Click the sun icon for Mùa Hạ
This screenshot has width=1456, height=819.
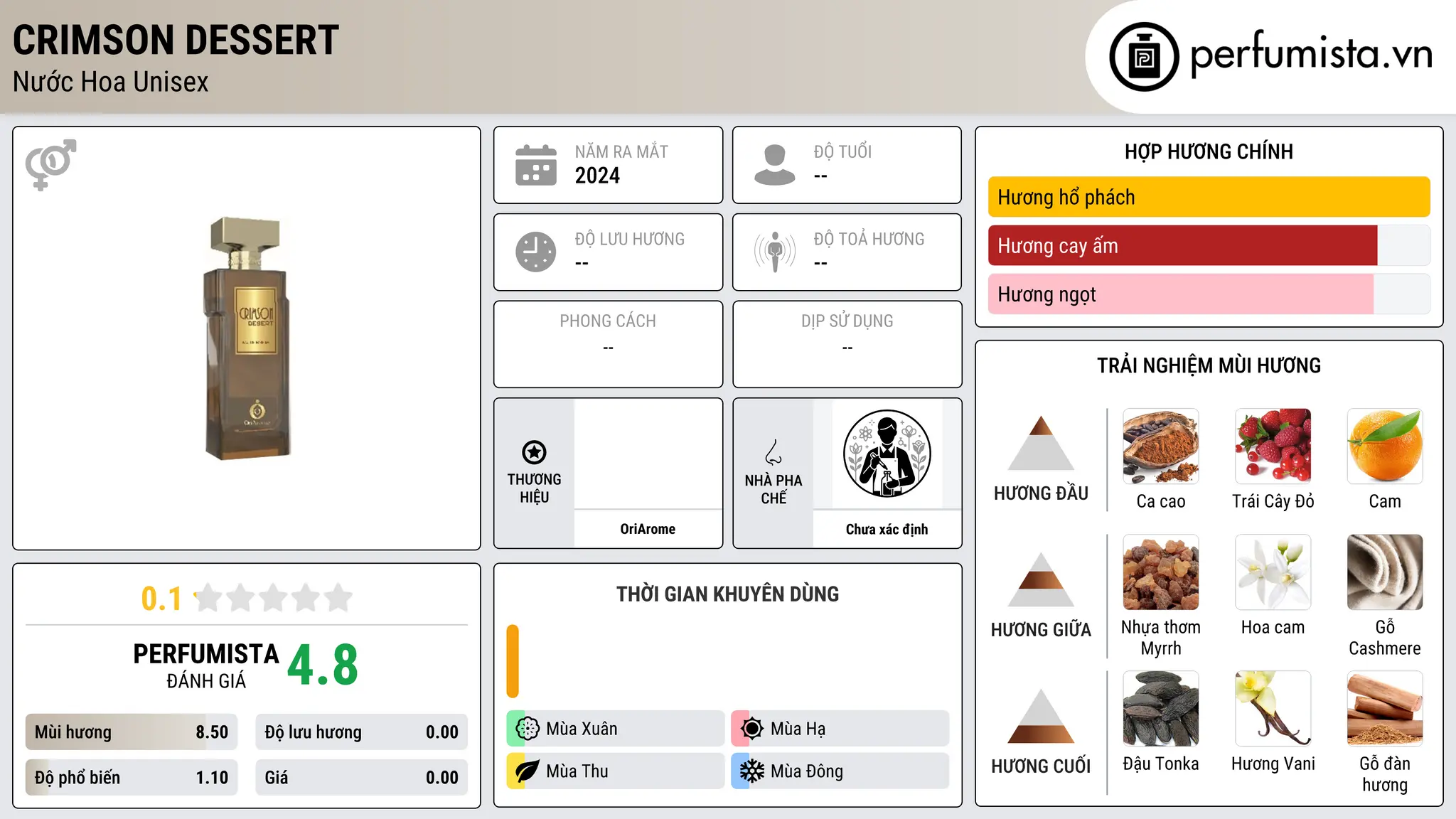coord(751,729)
